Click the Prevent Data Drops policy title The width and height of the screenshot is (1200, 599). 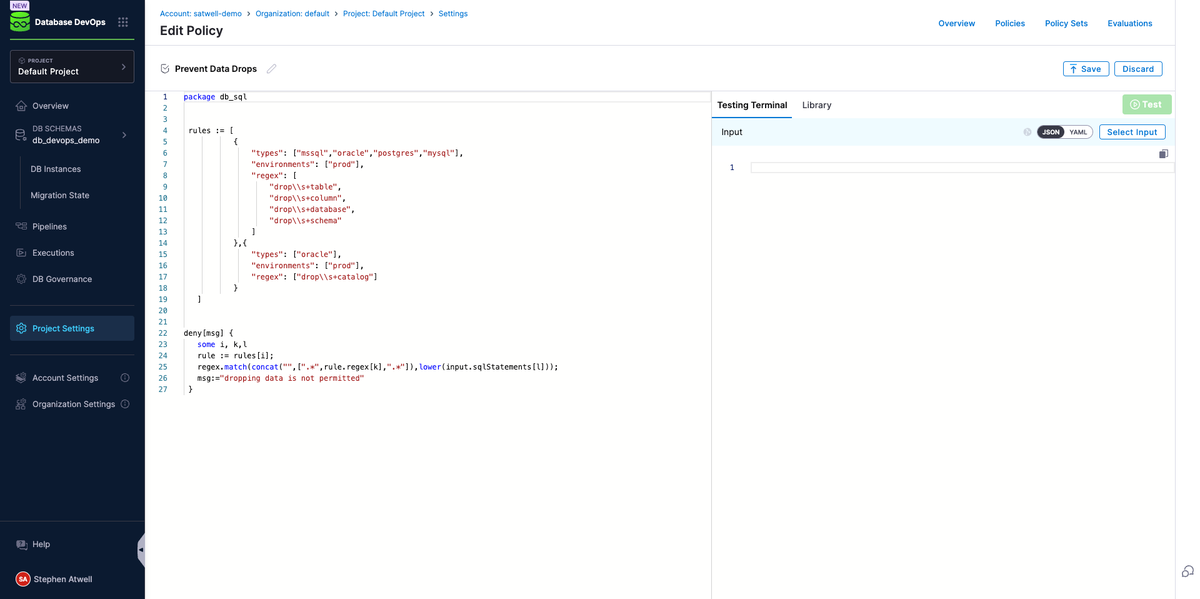point(216,69)
